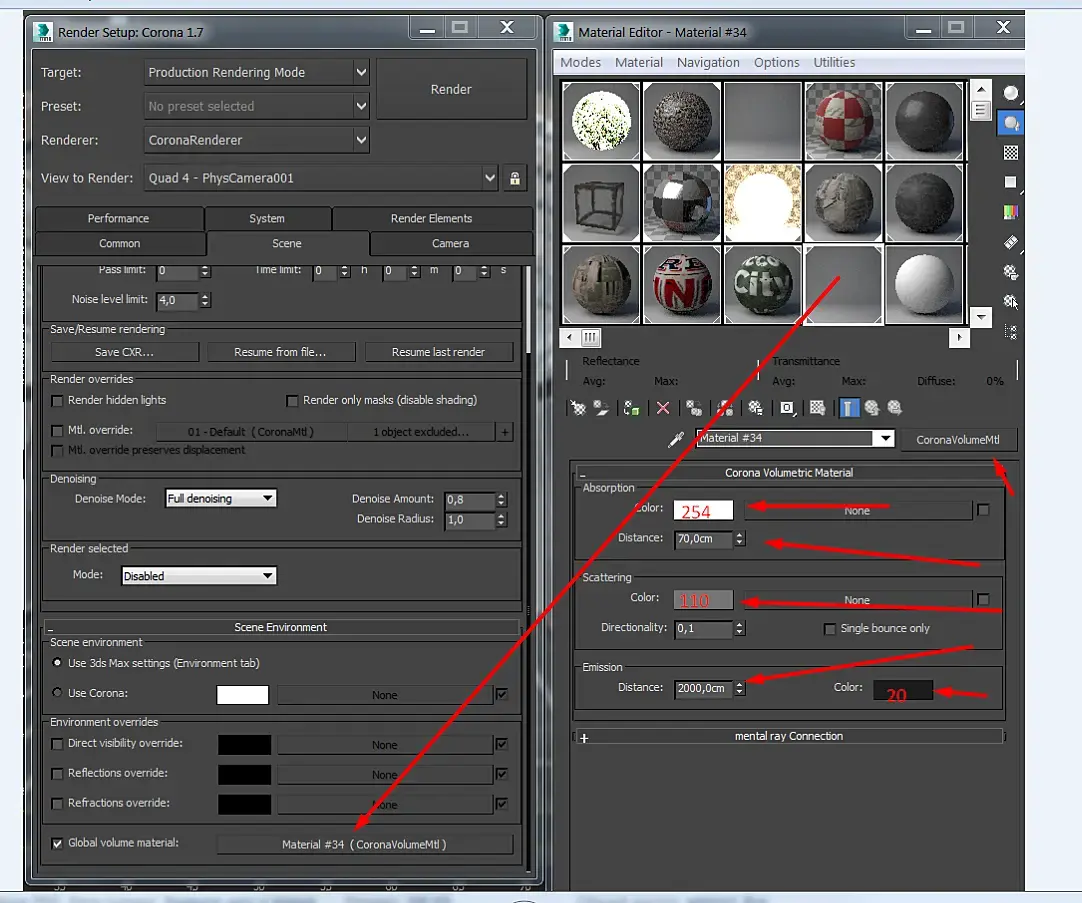Click Go Forward to Sibling icon

pos(895,408)
